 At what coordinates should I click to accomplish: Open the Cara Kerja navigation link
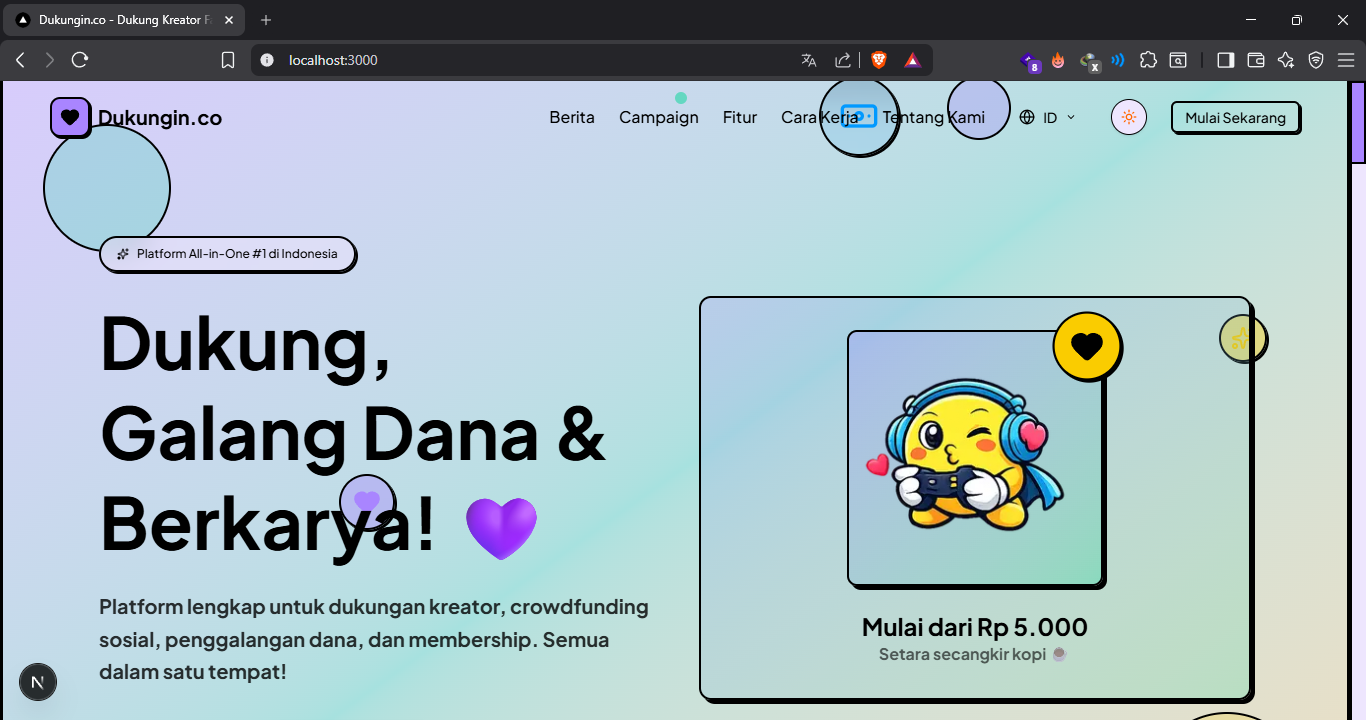pyautogui.click(x=820, y=117)
